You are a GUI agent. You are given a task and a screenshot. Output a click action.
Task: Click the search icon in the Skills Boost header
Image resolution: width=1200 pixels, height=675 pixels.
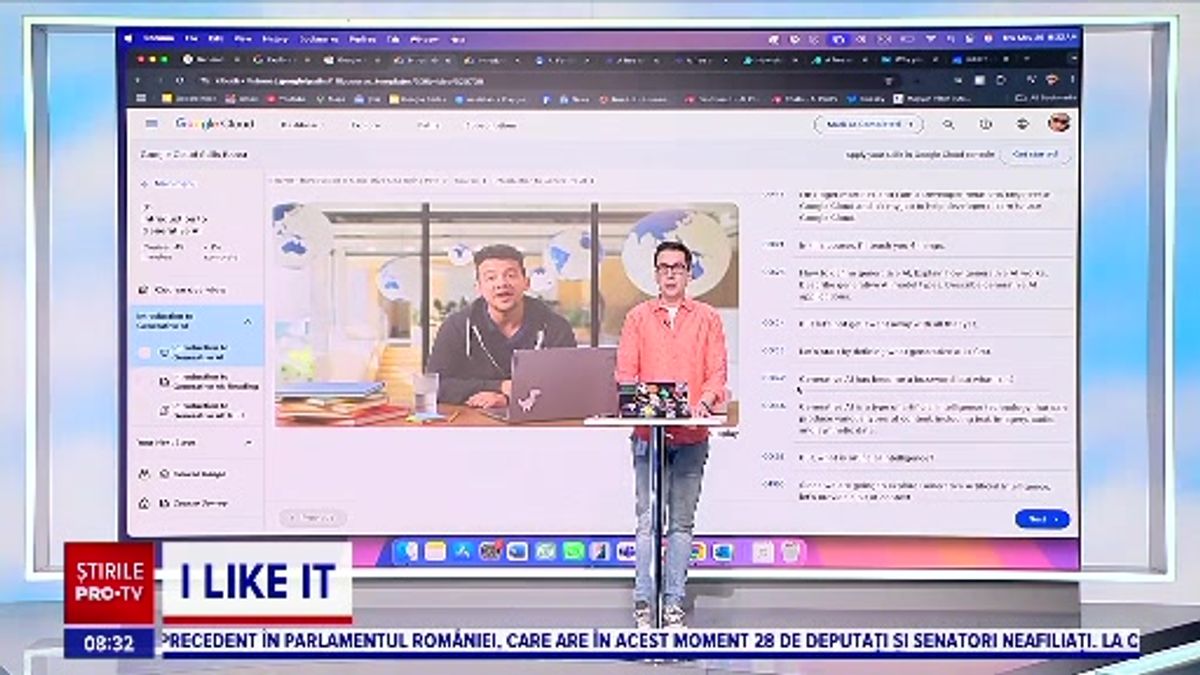949,125
